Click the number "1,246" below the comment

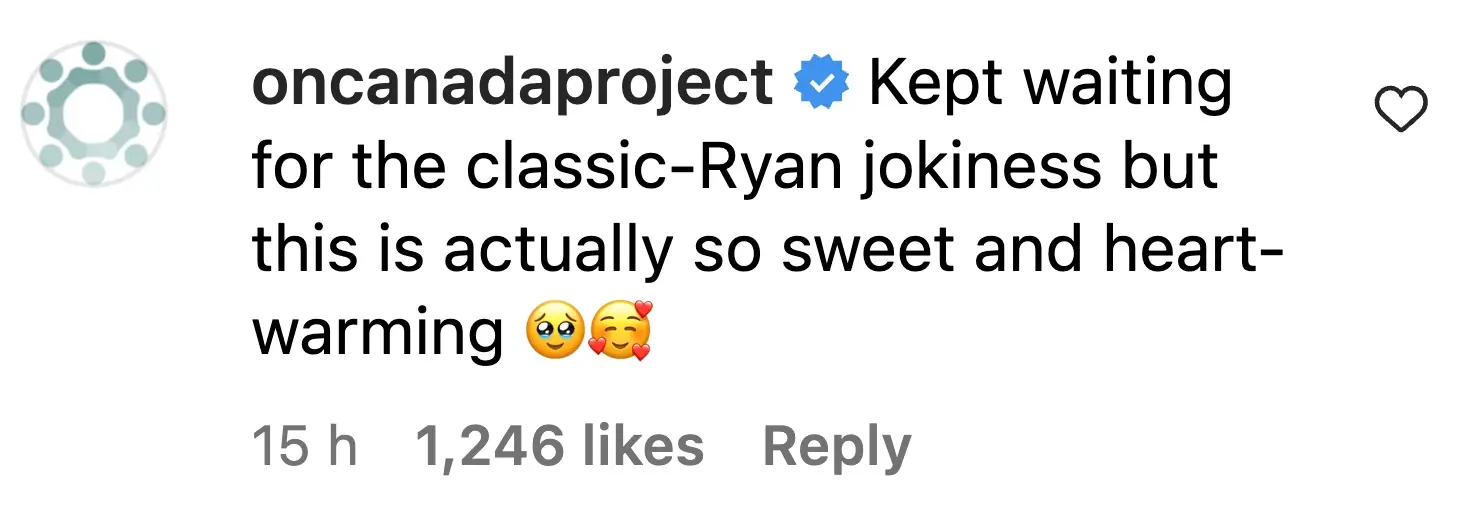[x=488, y=447]
